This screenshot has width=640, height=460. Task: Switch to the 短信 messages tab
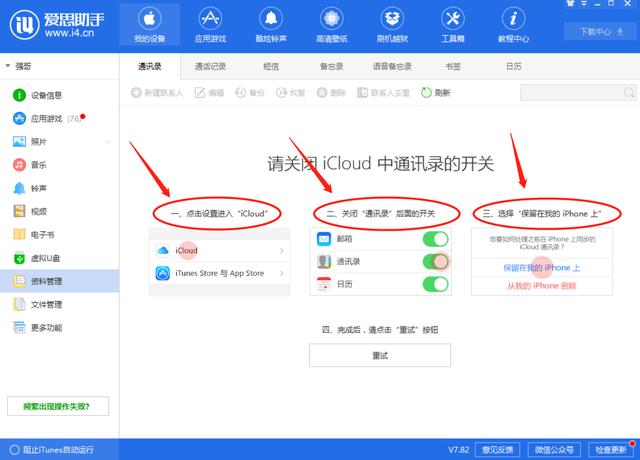pos(271,67)
